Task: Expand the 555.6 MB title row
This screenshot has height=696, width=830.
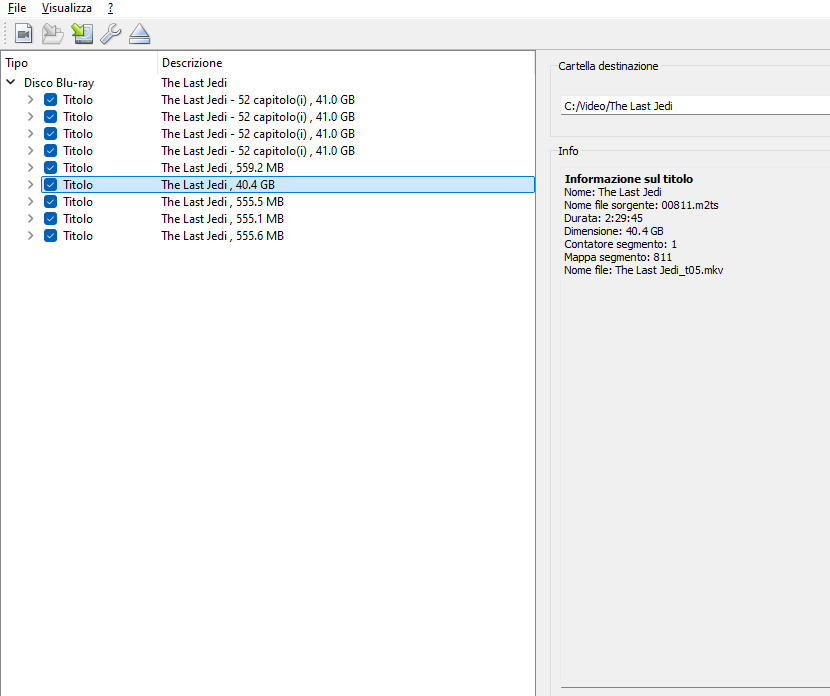Action: click(30, 236)
